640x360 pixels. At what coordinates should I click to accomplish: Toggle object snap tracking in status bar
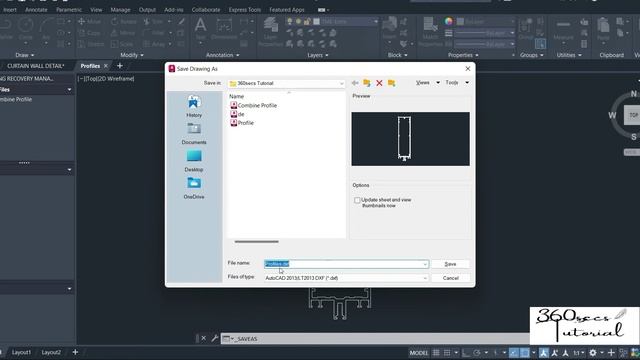pyautogui.click(x=514, y=353)
